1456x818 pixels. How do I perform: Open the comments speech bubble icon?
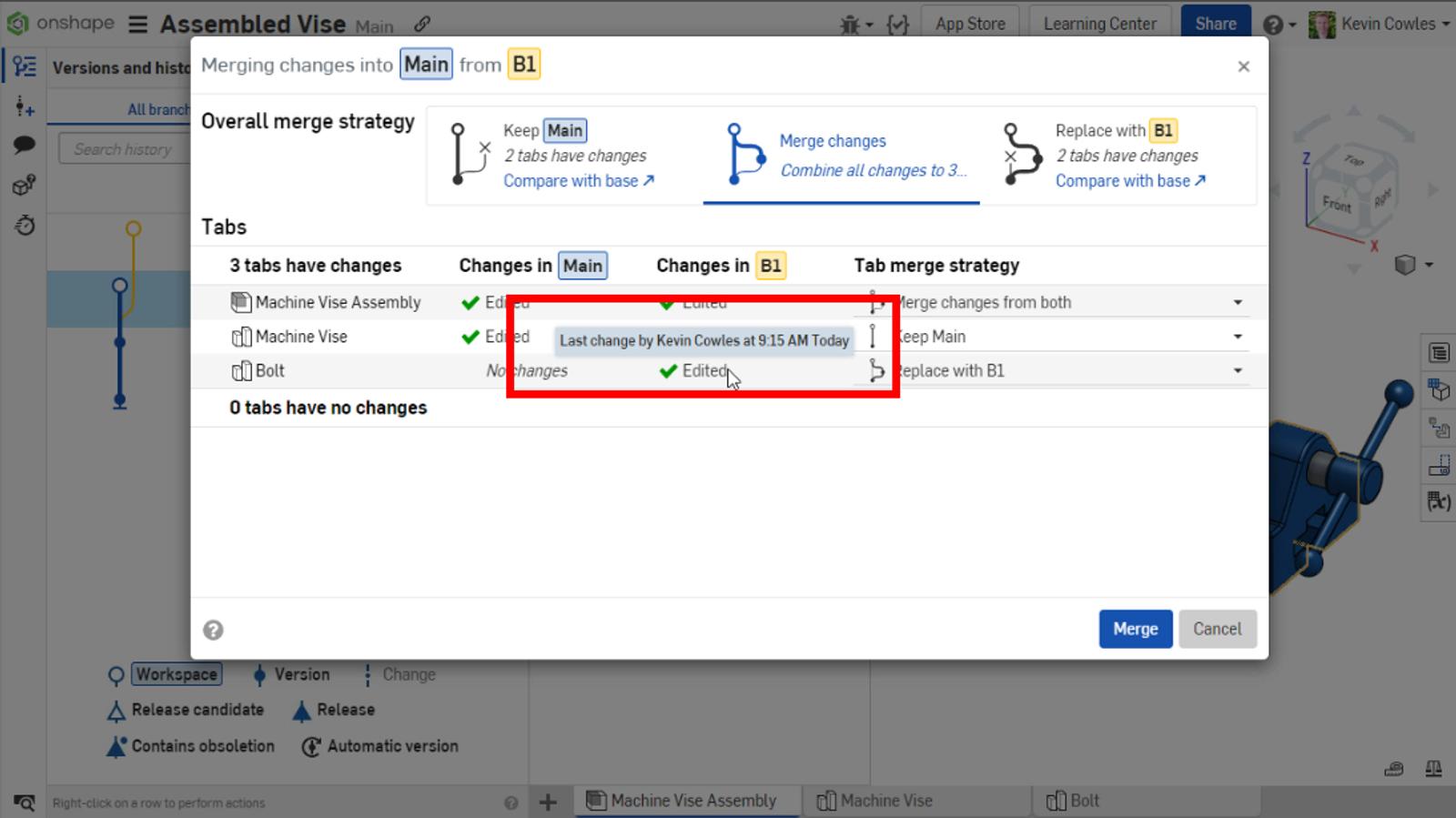click(25, 145)
